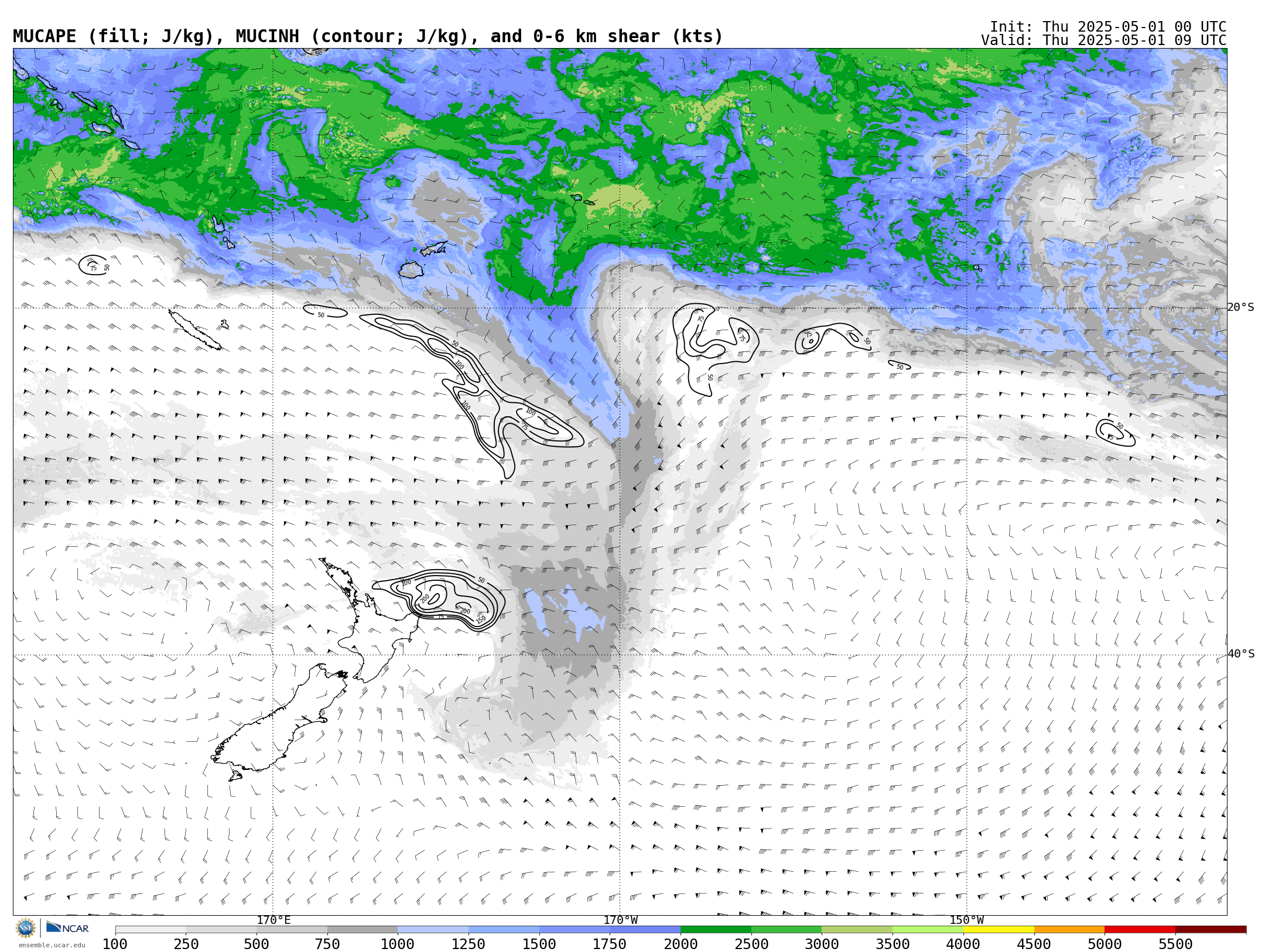Screen dimensions: 1265x952
Task: Select the Valid: Thu 2025-05-01 09 UTC text
Action: point(1104,40)
